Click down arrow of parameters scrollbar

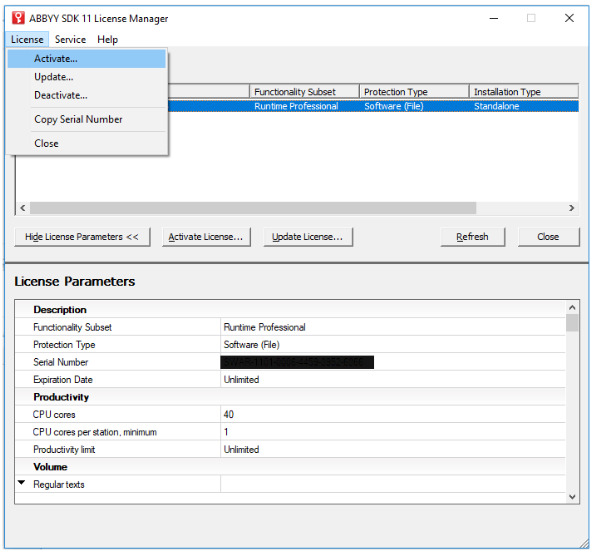pyautogui.click(x=572, y=497)
